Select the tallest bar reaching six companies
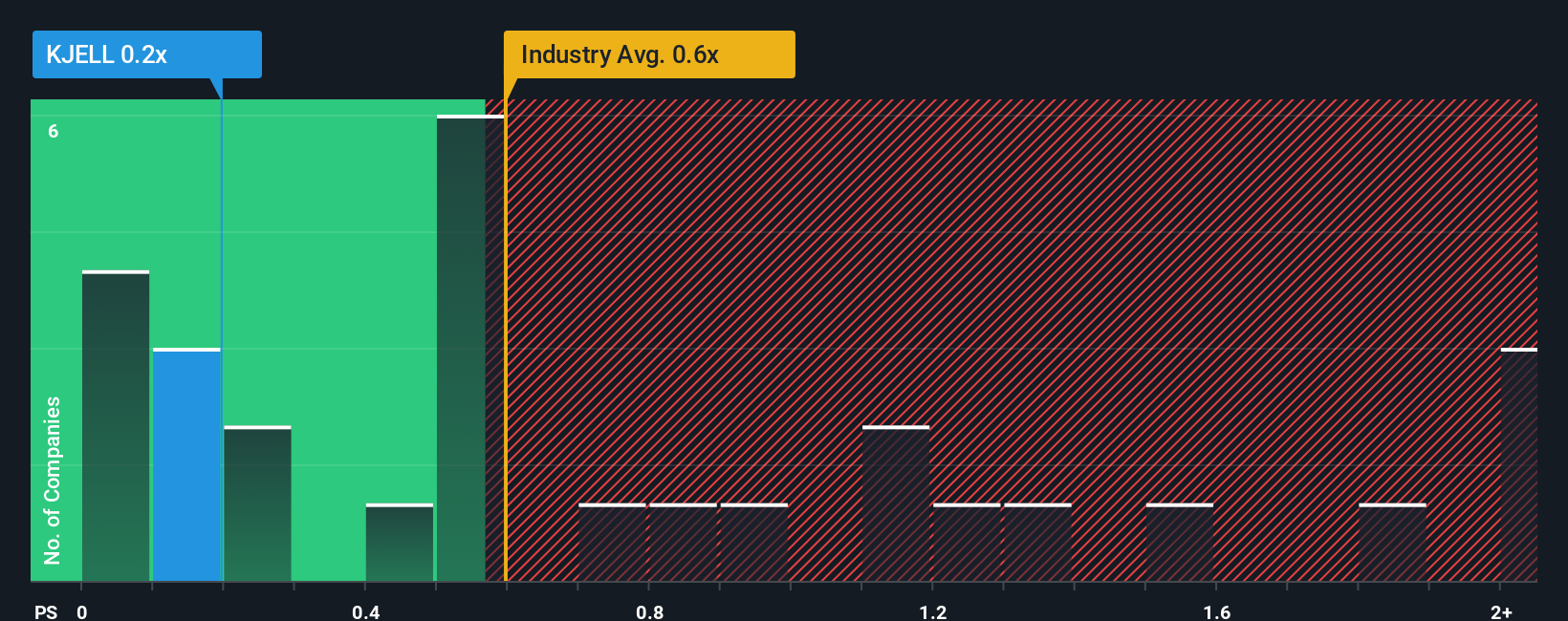 click(x=470, y=349)
